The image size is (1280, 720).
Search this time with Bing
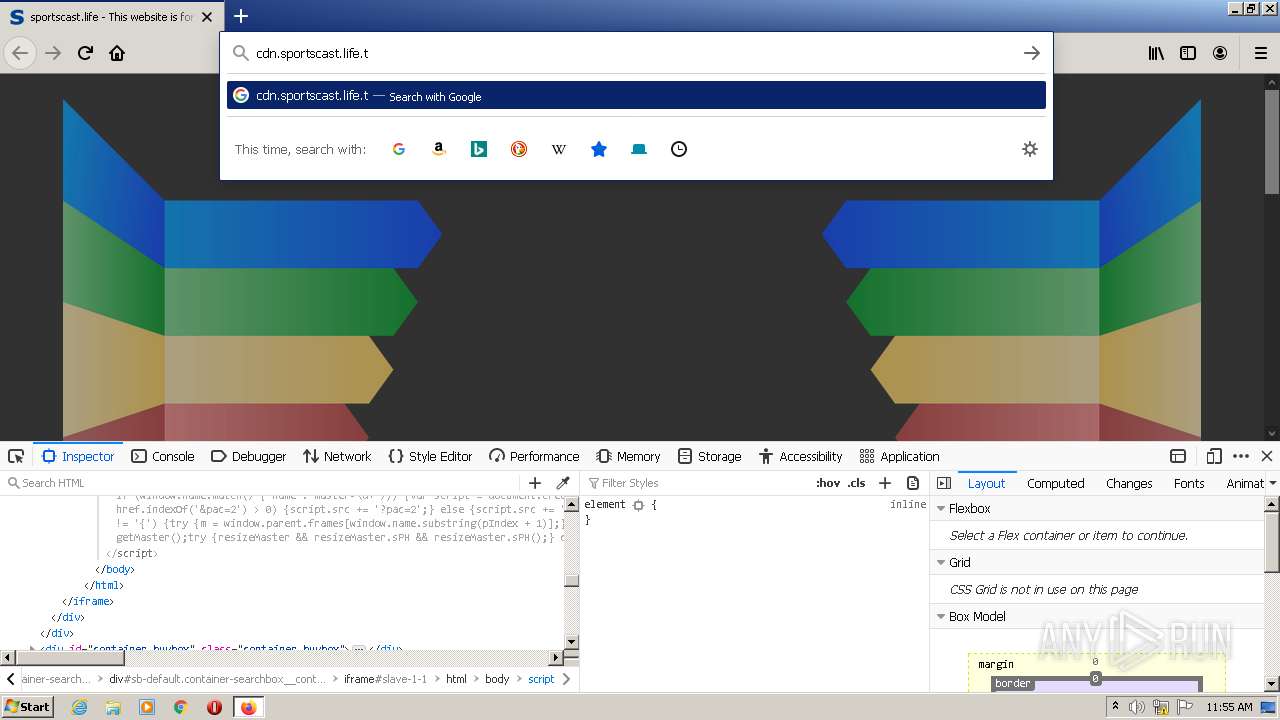(479, 149)
